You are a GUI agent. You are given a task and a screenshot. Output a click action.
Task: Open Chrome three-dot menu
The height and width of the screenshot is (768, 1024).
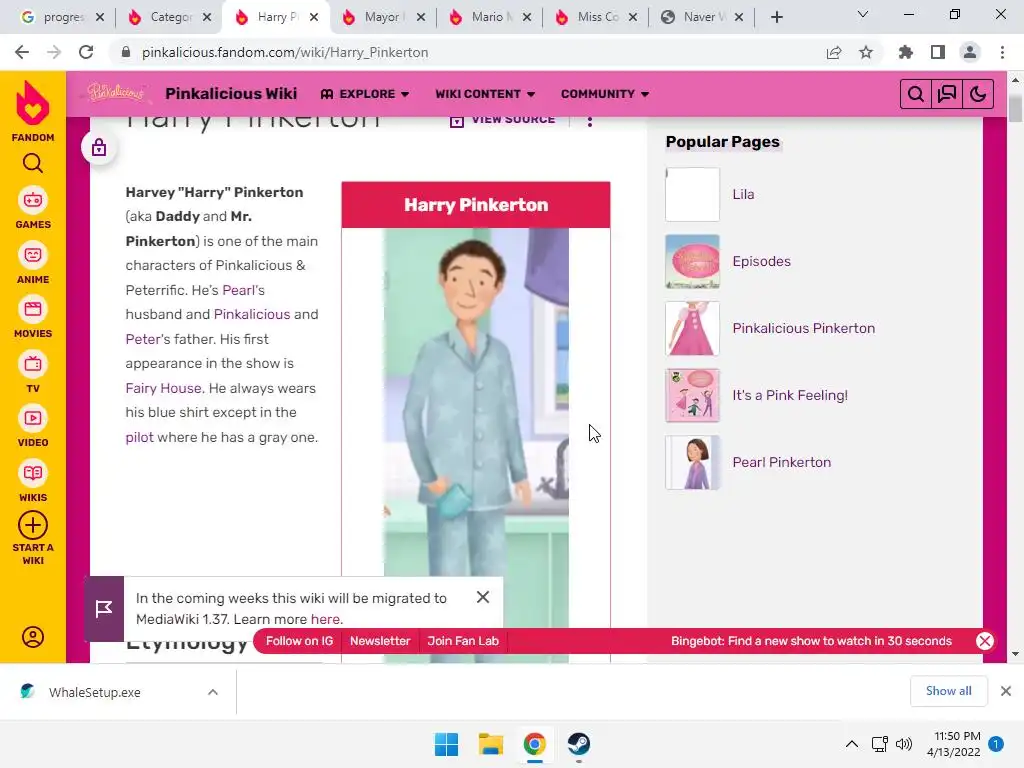click(1002, 52)
